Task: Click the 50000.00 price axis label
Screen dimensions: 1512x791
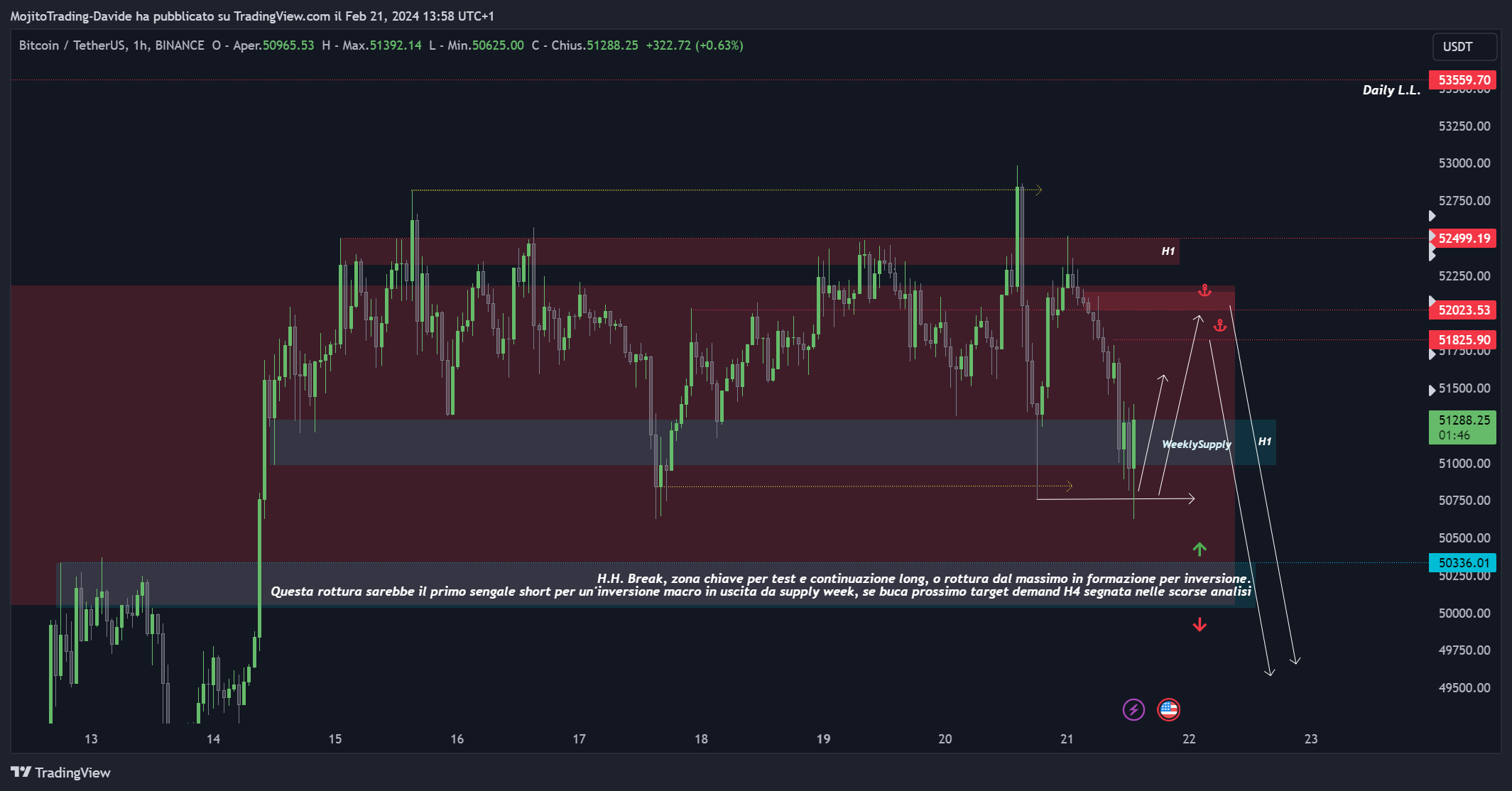Action: tap(1464, 613)
